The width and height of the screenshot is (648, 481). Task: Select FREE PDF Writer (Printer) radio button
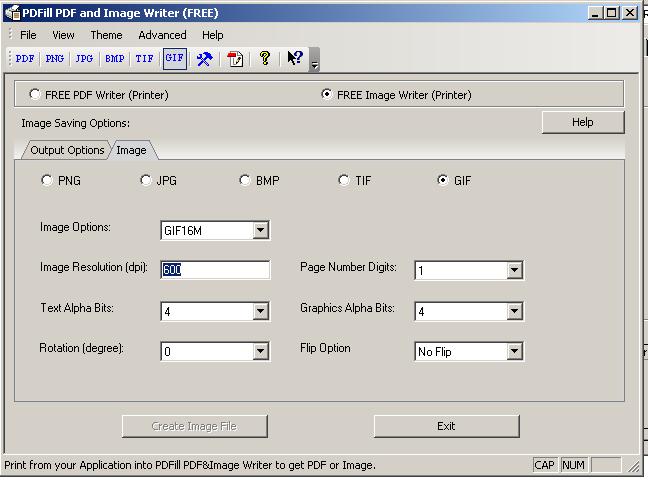(35, 94)
